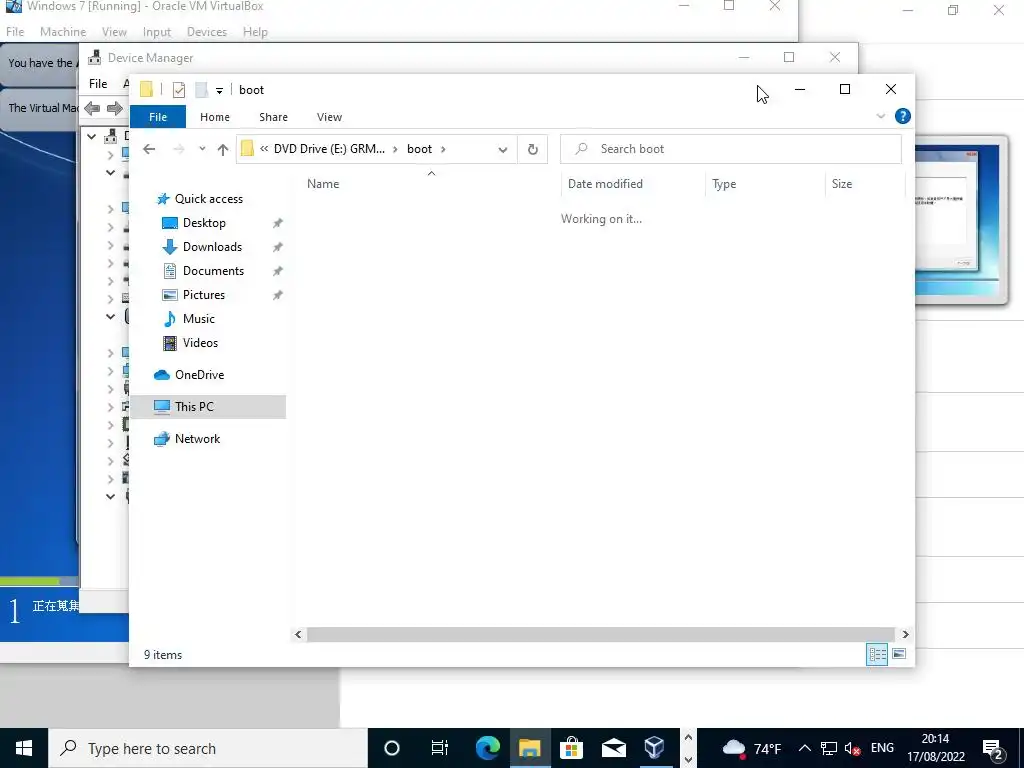
Task: Click the taskbar search box
Action: tap(208, 748)
